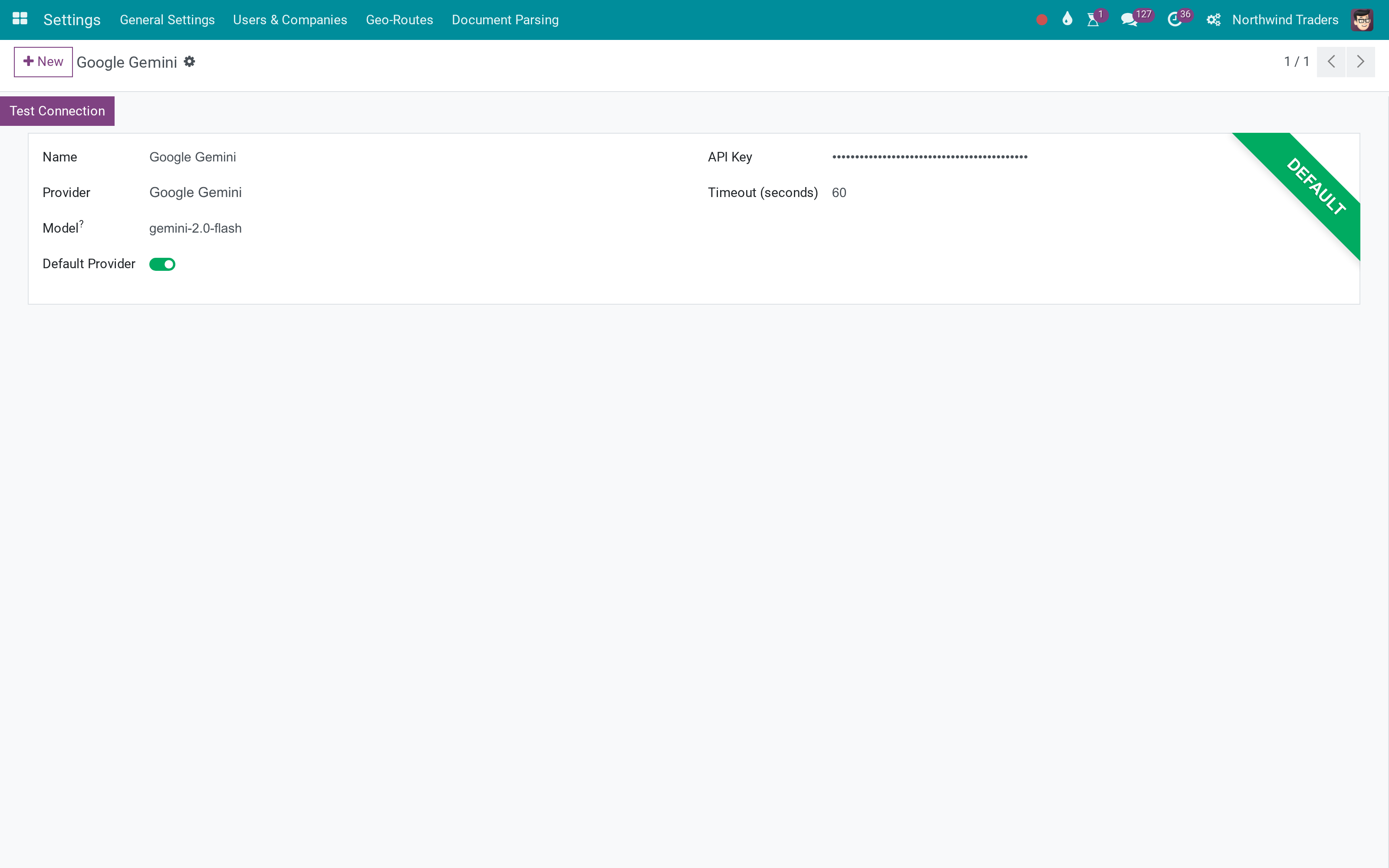Open the user avatar menu

click(1362, 20)
